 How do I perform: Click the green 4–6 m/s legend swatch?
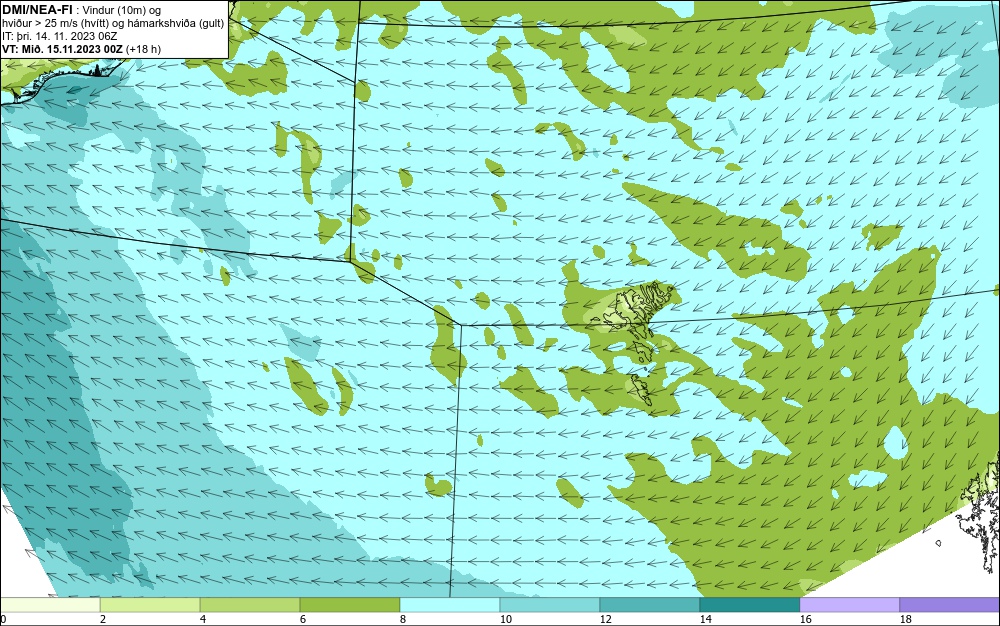click(x=250, y=605)
